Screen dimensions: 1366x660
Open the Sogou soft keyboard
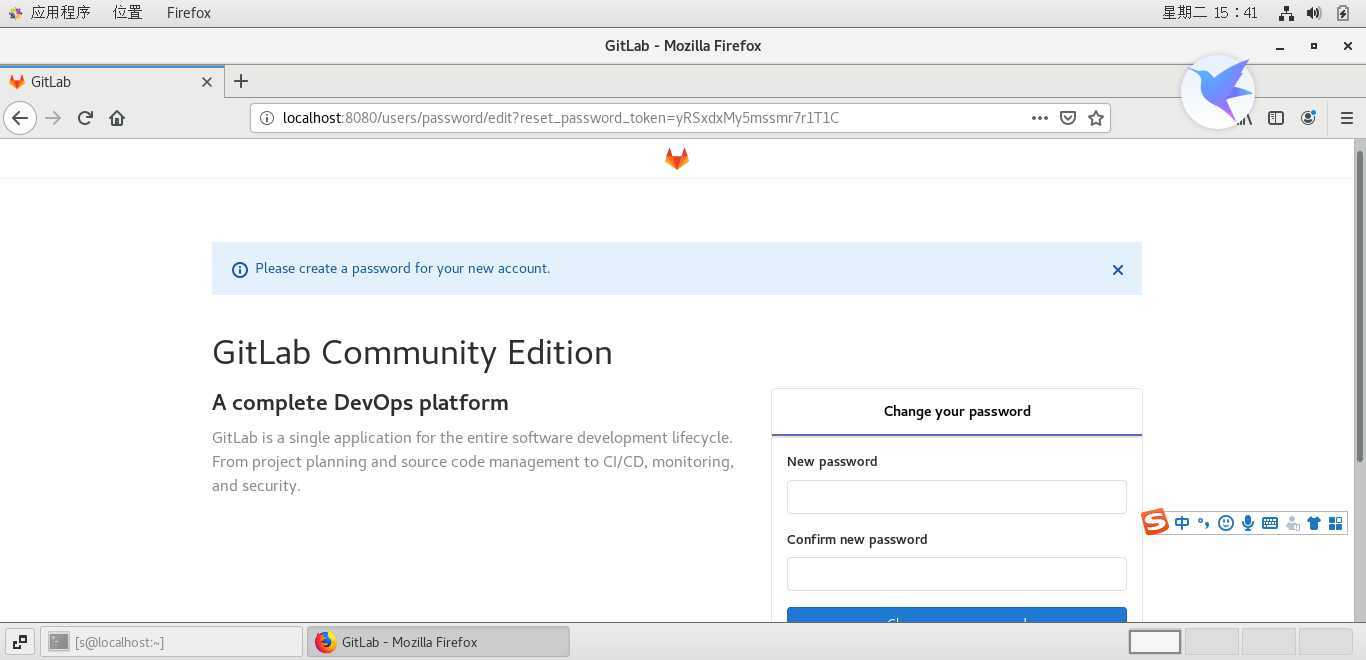(x=1270, y=523)
